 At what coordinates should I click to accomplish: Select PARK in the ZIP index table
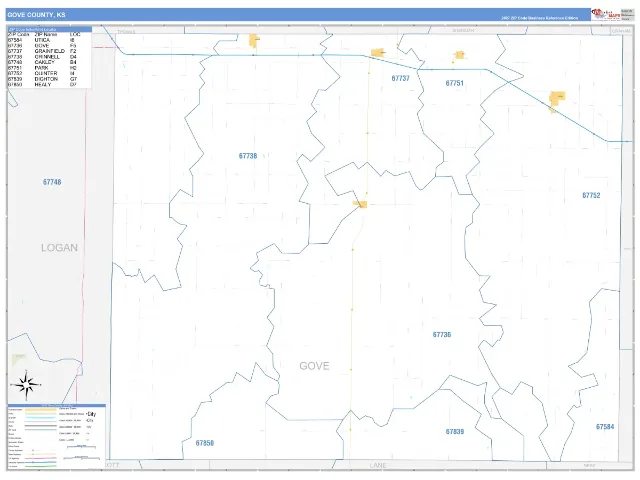(x=41, y=68)
